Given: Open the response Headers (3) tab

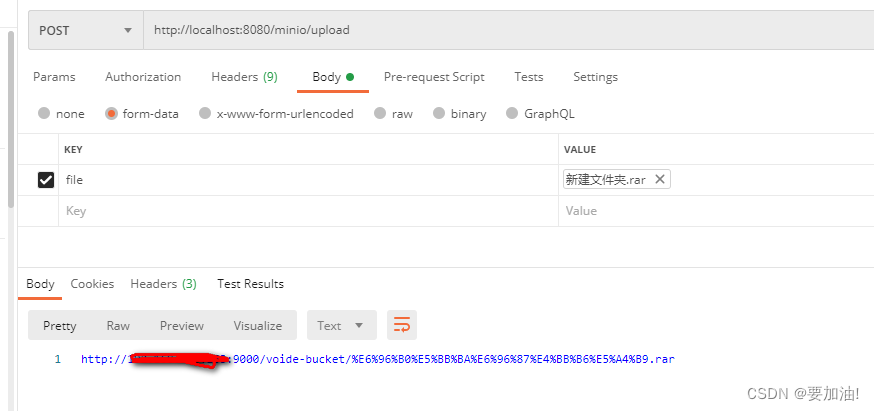Looking at the screenshot, I should pos(163,284).
